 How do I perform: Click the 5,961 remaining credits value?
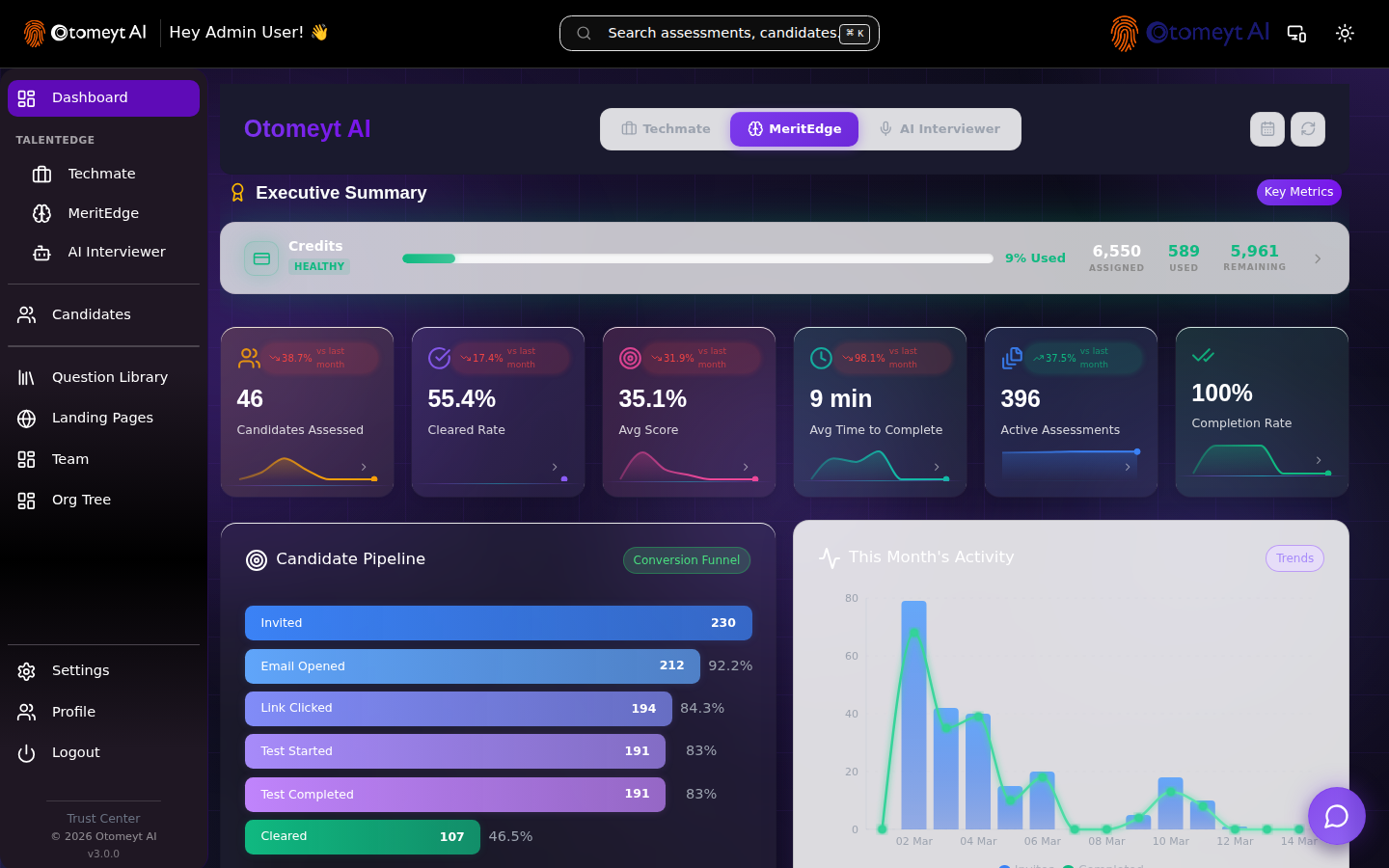coord(1254,251)
